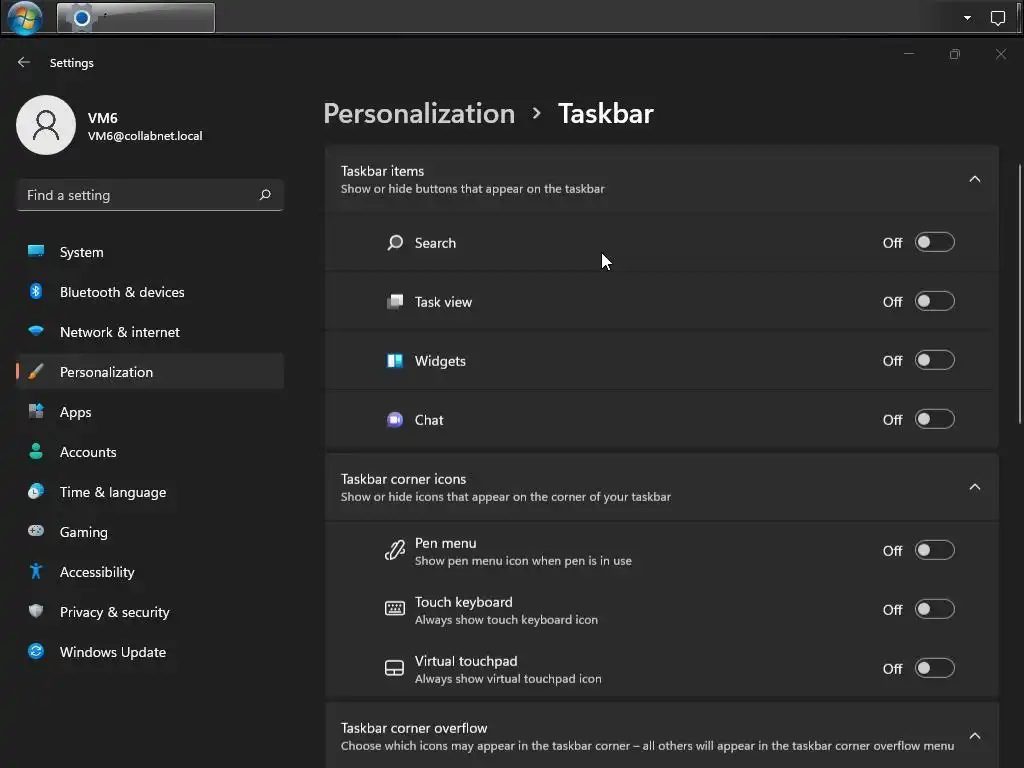Image resolution: width=1024 pixels, height=768 pixels.
Task: Click the Find a setting search box
Action: click(140, 195)
